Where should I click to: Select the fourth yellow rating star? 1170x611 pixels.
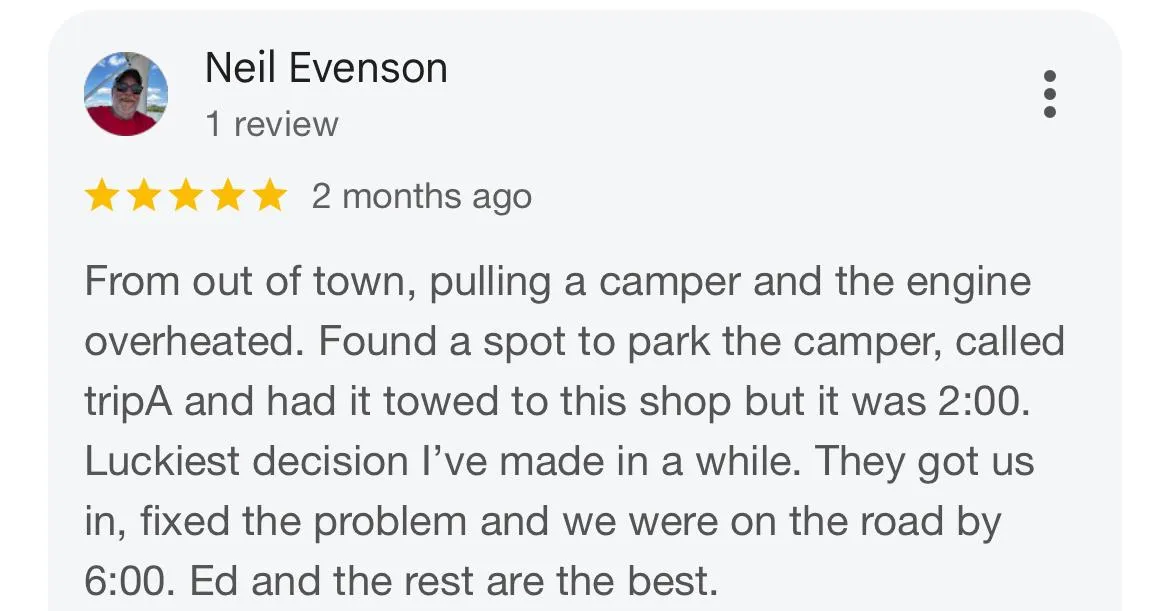[x=228, y=196]
